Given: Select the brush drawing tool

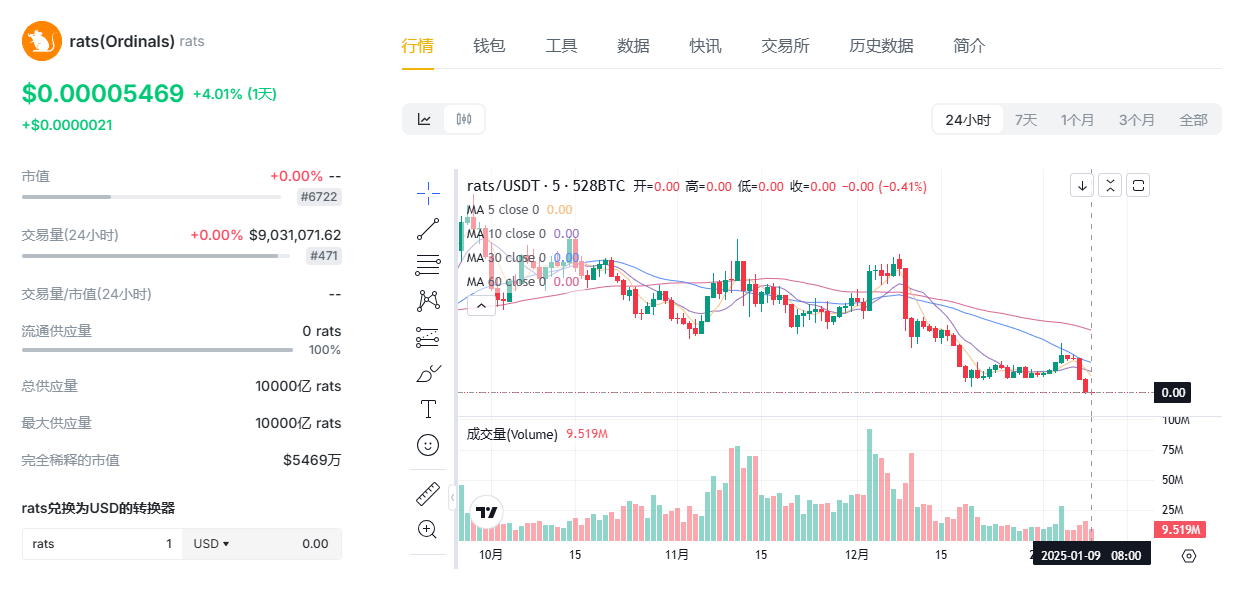Looking at the screenshot, I should 428,373.
